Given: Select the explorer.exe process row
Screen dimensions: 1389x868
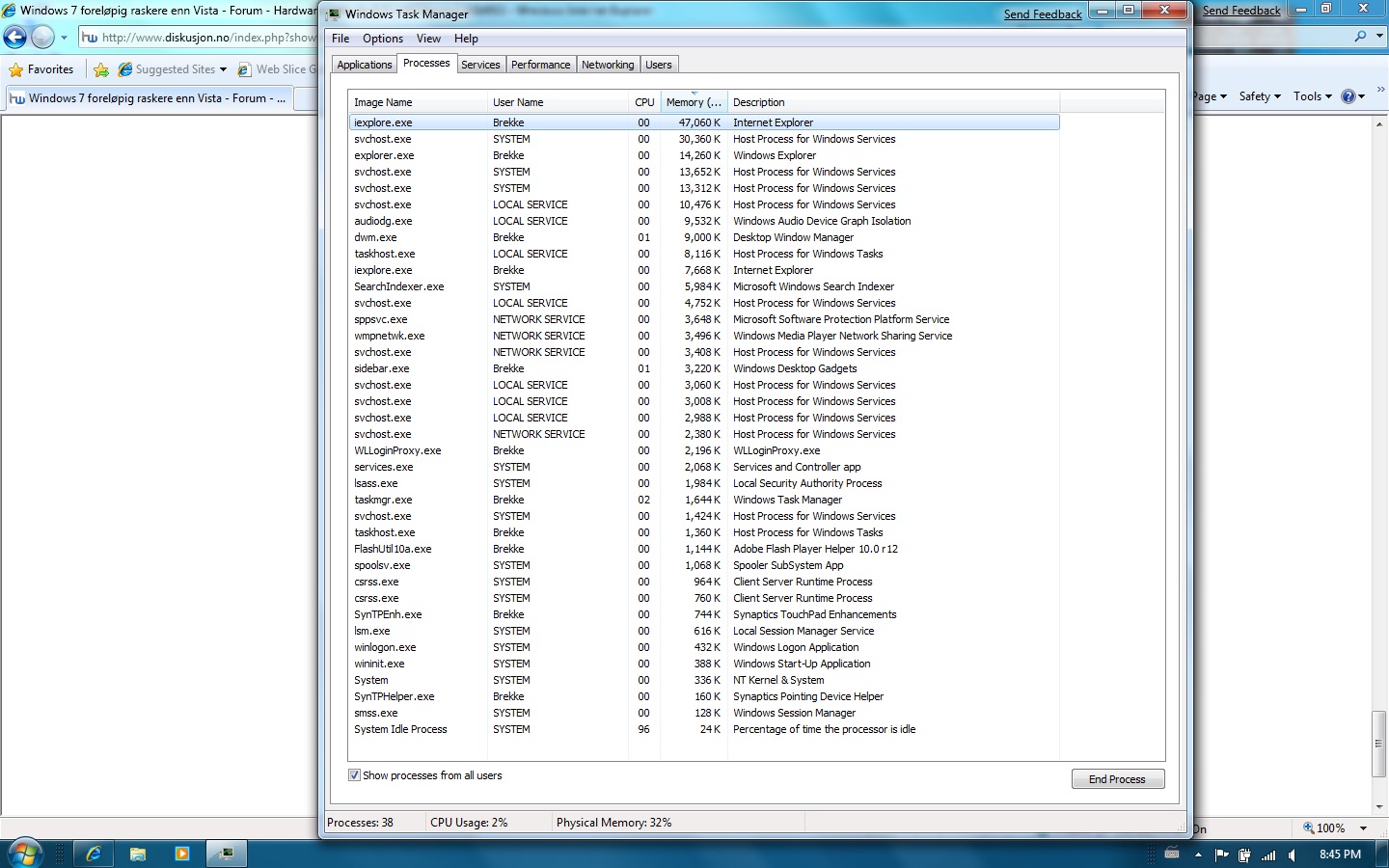Looking at the screenshot, I should pos(704,155).
